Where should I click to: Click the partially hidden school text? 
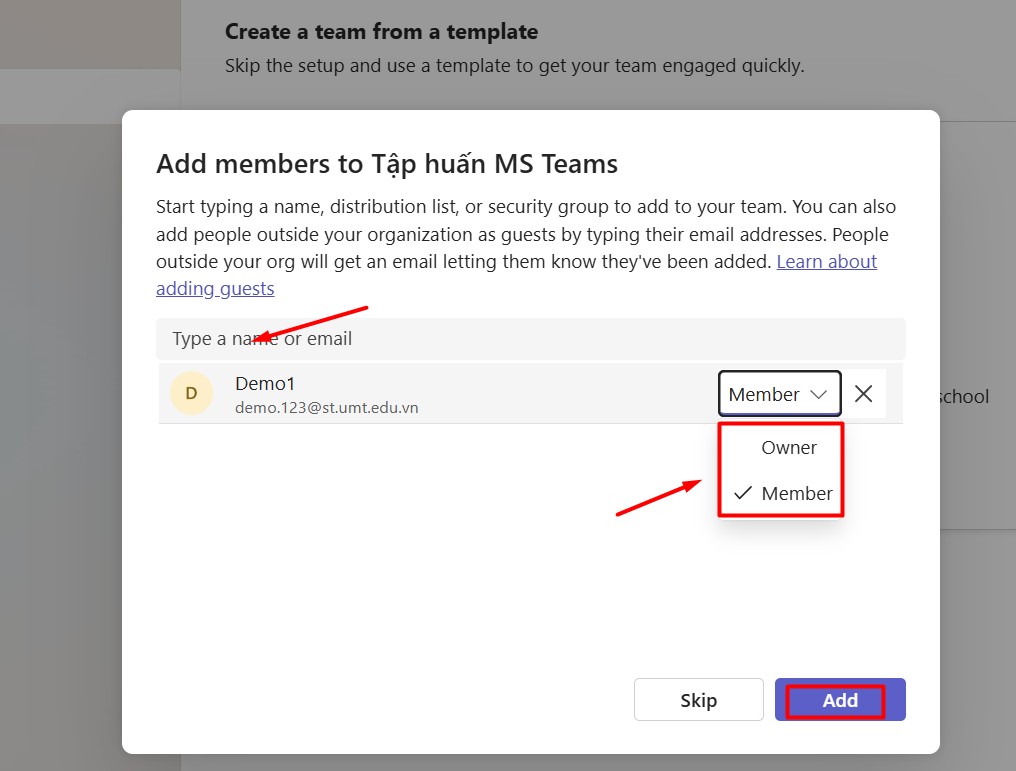pyautogui.click(x=964, y=396)
